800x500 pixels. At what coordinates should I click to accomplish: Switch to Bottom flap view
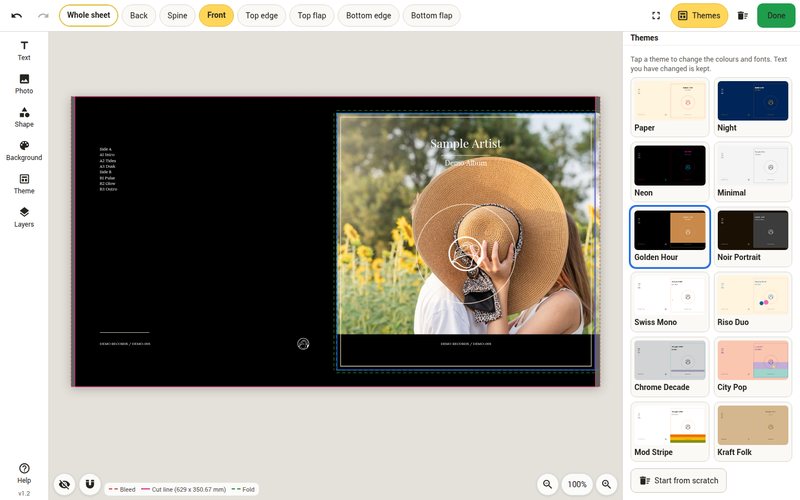[432, 15]
